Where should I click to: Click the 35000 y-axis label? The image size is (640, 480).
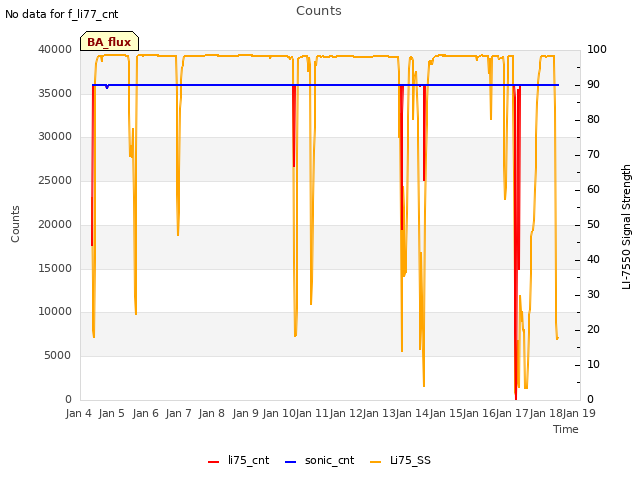pyautogui.click(x=55, y=93)
